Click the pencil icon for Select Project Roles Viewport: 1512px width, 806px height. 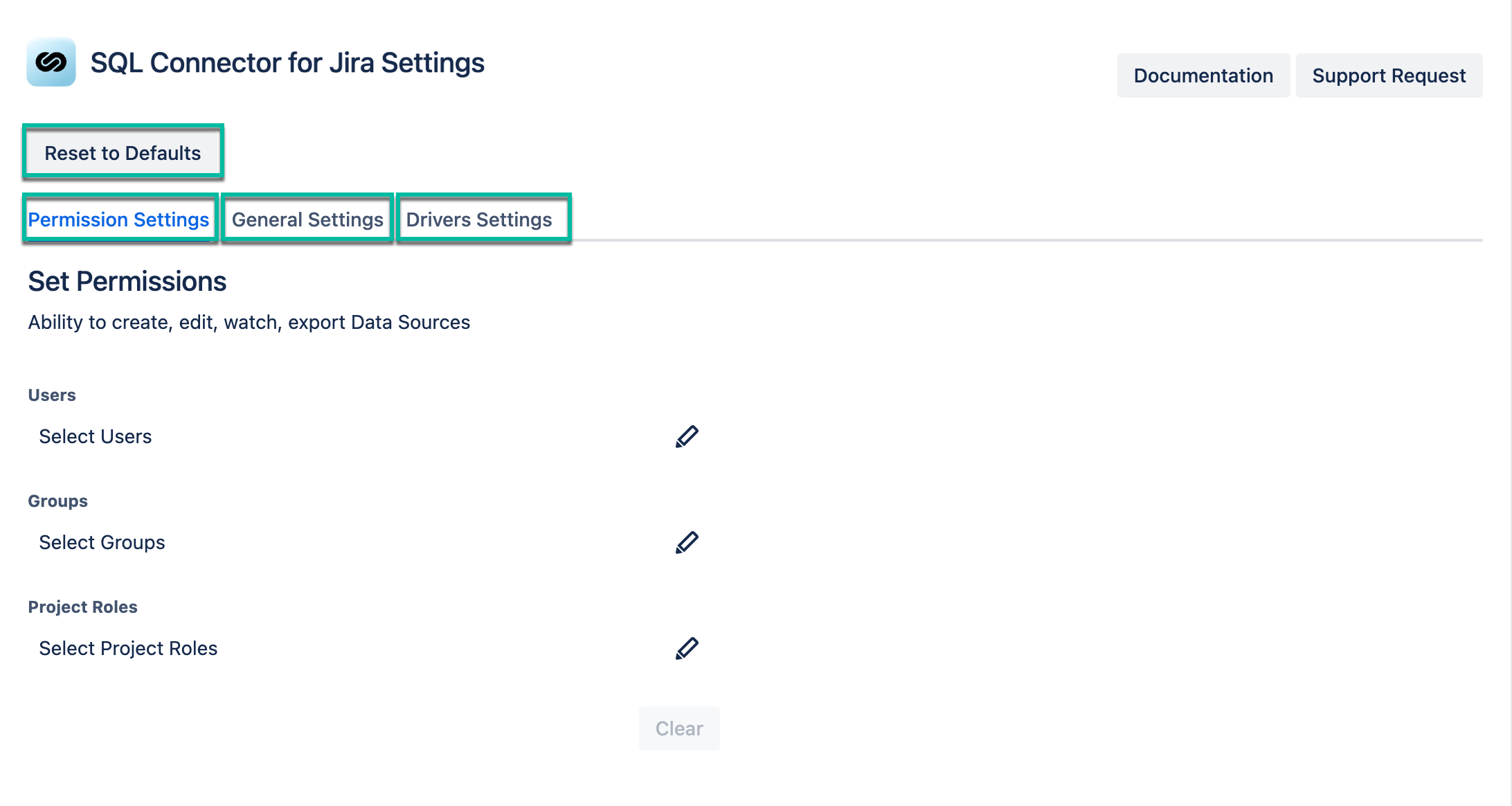click(x=687, y=649)
